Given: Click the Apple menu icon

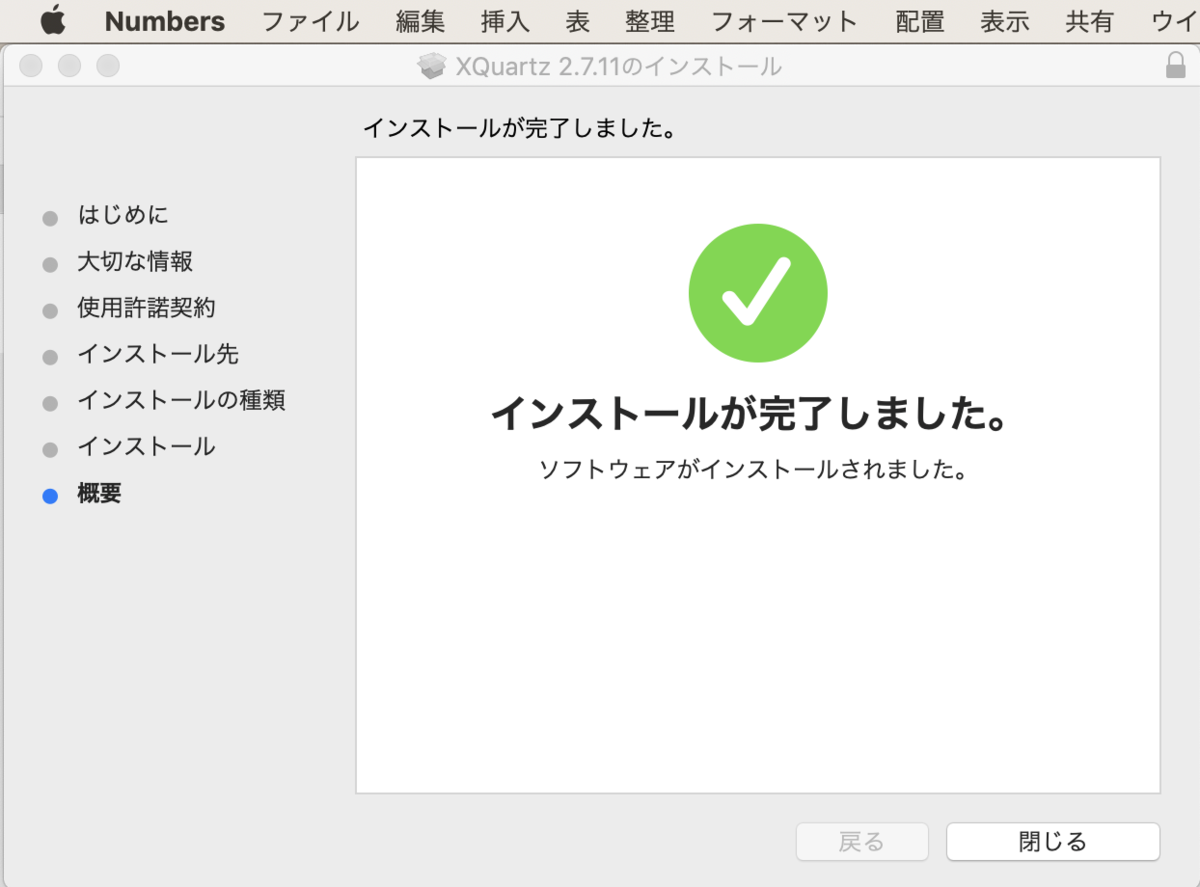Looking at the screenshot, I should click(x=52, y=21).
